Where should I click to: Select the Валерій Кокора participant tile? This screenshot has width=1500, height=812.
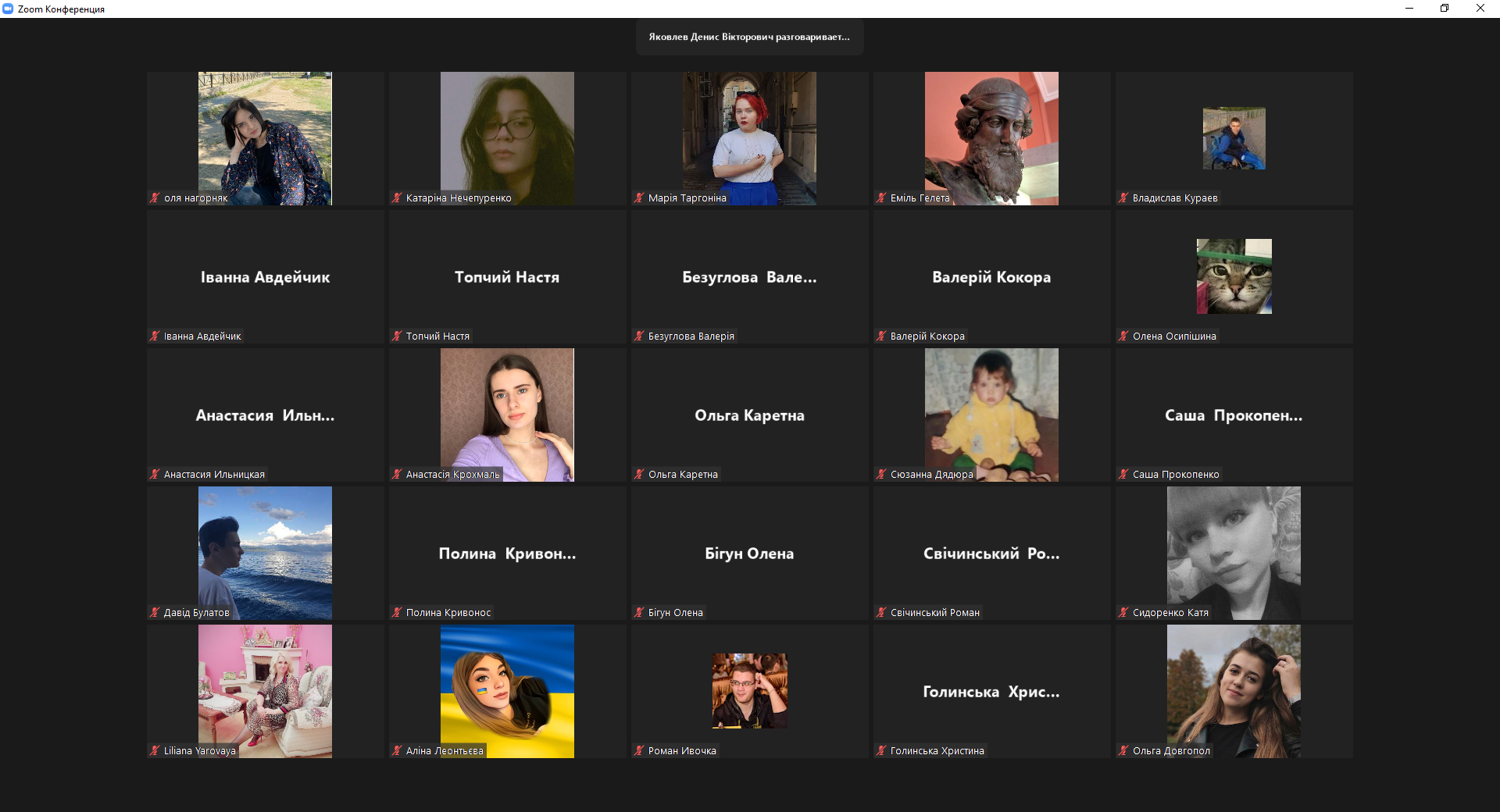[991, 277]
